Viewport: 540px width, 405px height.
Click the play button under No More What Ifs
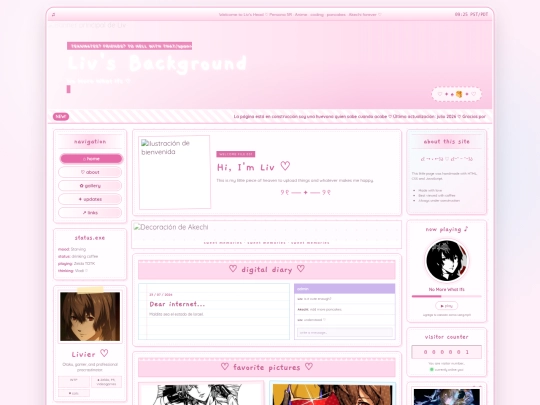tap(446, 306)
